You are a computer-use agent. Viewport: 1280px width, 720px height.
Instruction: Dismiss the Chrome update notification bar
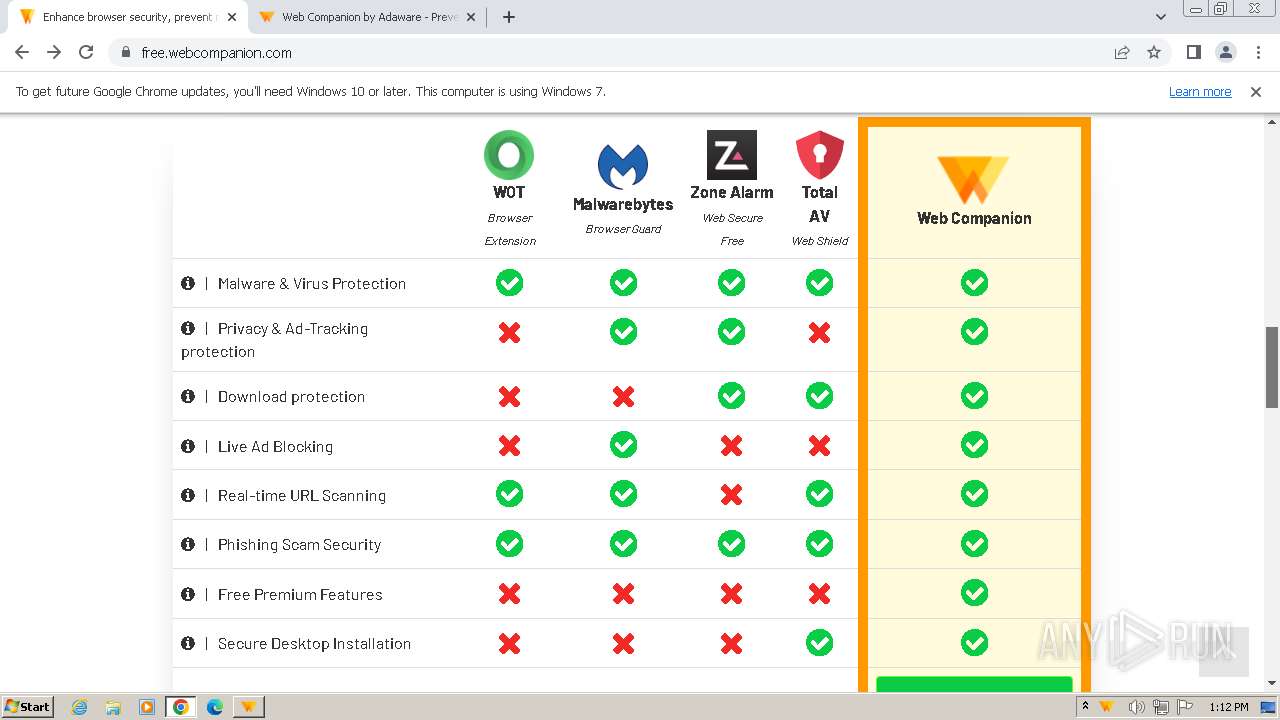click(x=1256, y=92)
